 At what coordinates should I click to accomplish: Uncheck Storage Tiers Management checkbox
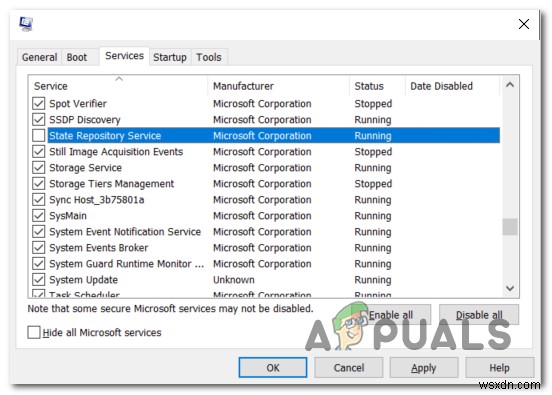tap(38, 184)
